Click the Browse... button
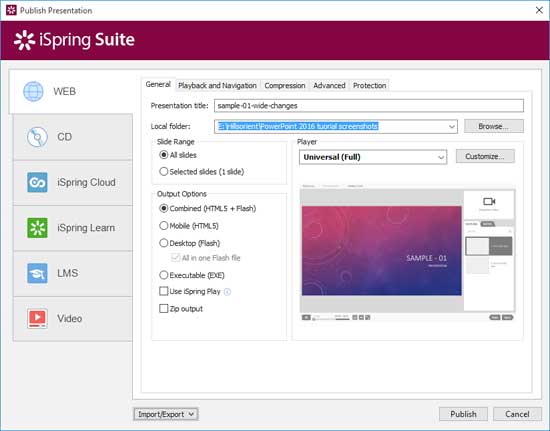550x431 pixels. click(494, 126)
